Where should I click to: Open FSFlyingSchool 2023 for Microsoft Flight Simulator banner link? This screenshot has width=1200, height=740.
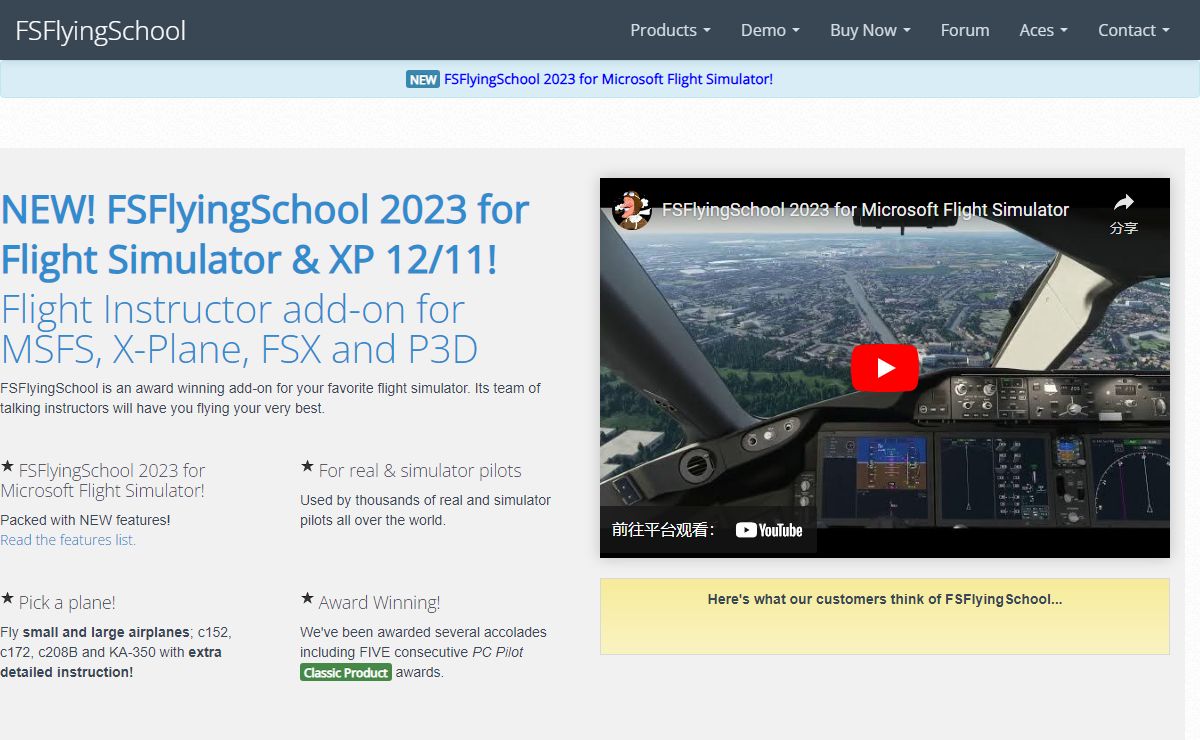(608, 79)
